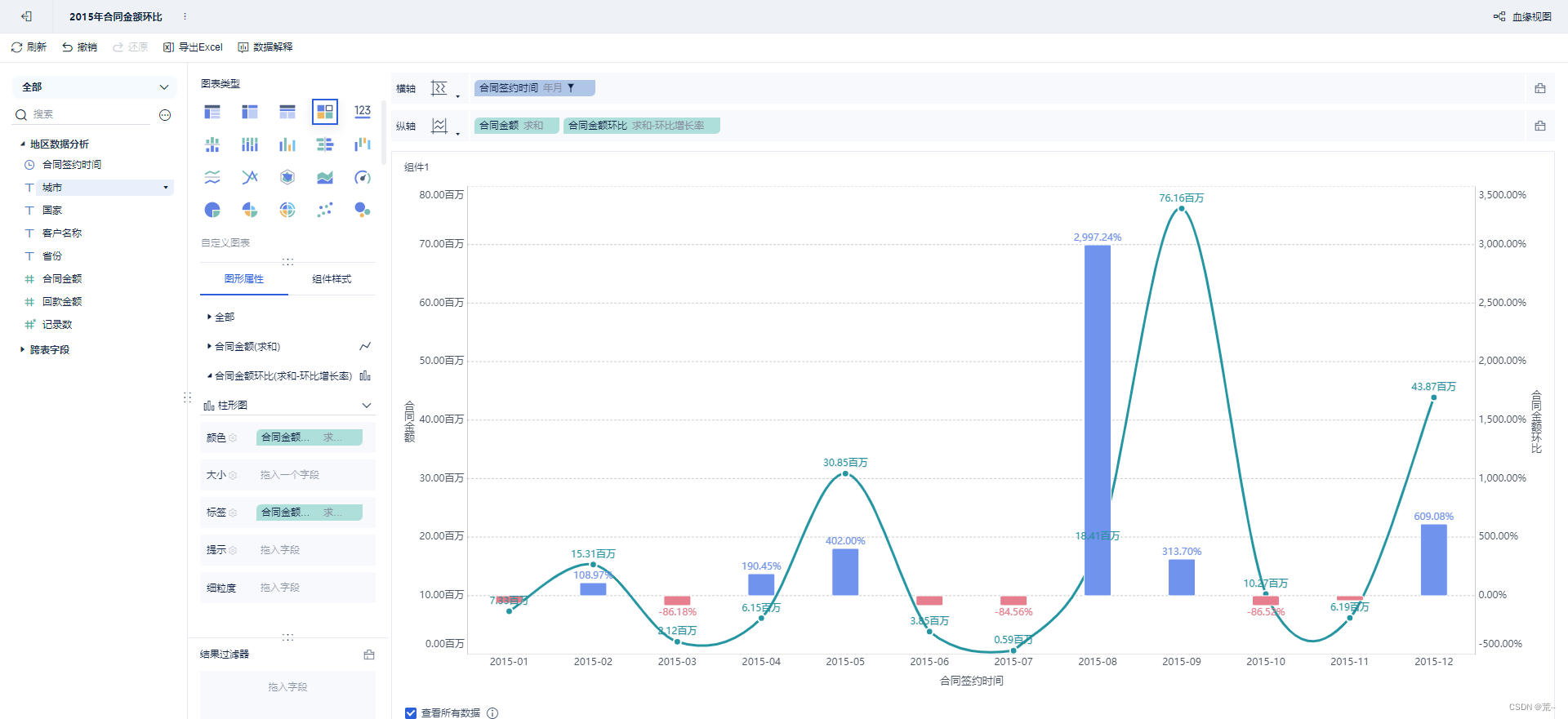The height and width of the screenshot is (719, 1568).
Task: Click the 合同金额 求和 pill on 纵轴
Action: (x=516, y=126)
